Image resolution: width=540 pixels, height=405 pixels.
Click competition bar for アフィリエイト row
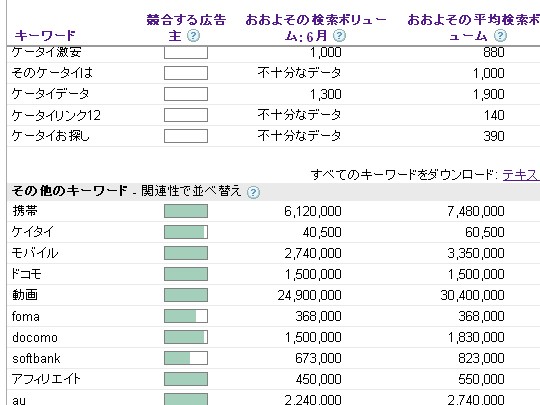(186, 379)
